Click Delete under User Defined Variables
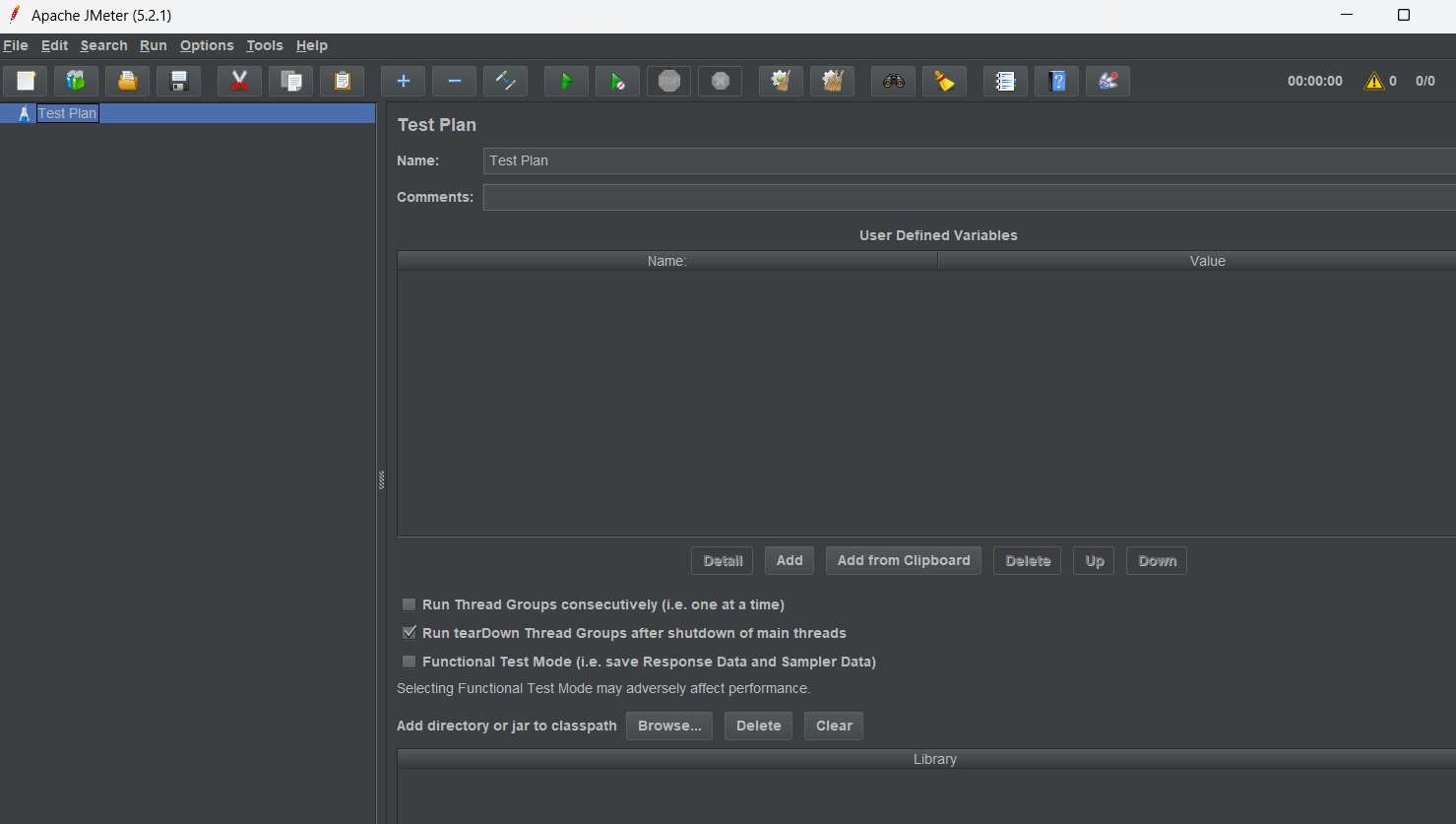 1028,561
